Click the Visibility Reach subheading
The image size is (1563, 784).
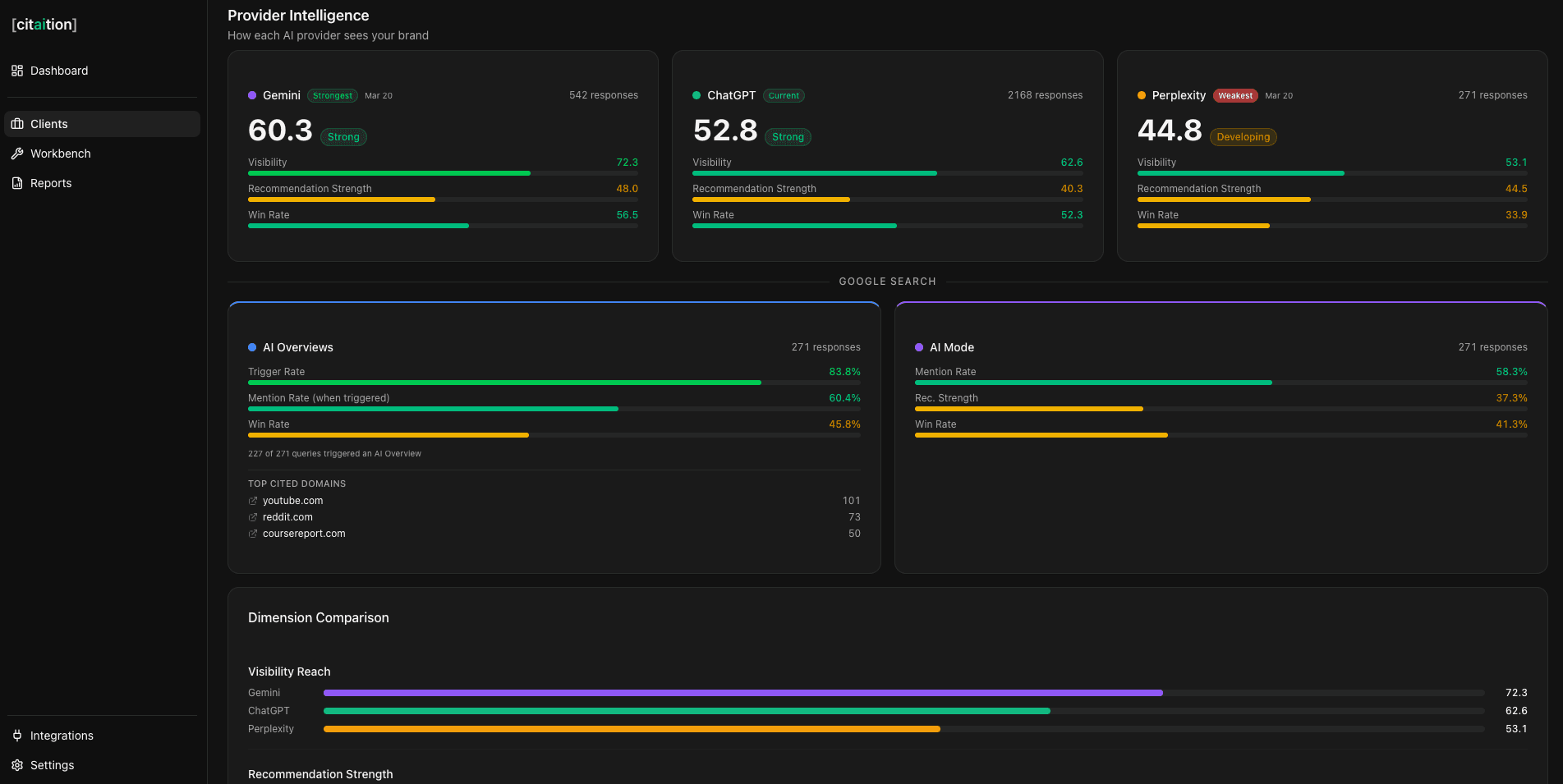289,672
